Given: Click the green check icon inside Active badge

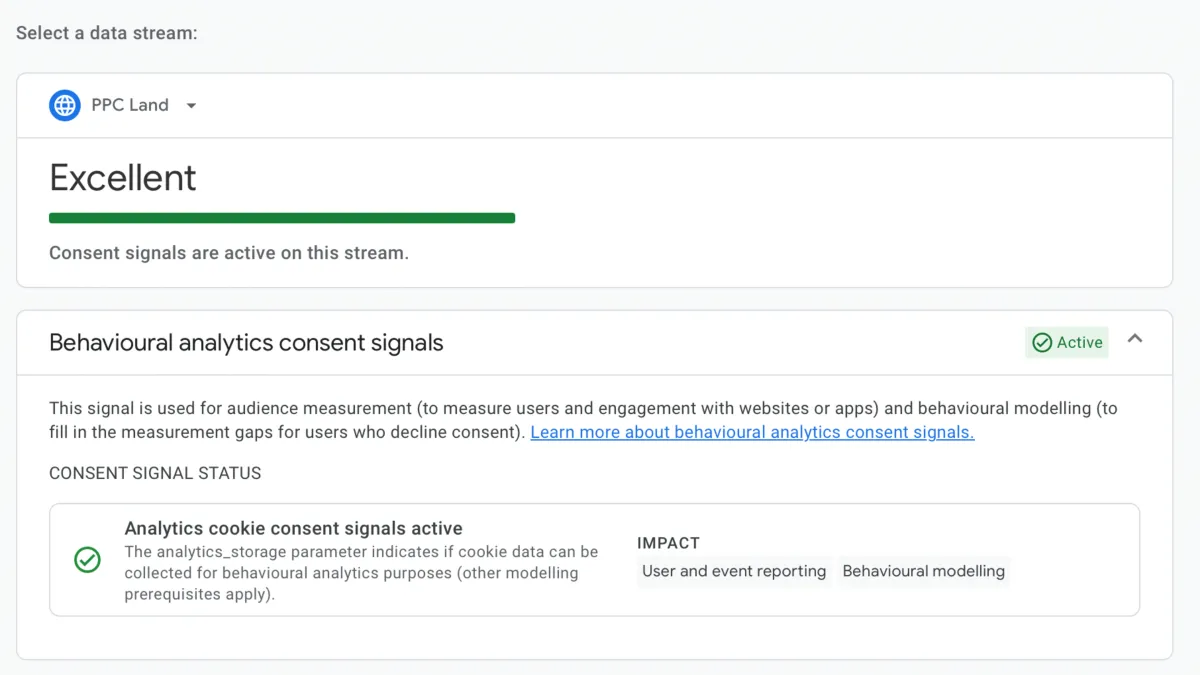Looking at the screenshot, I should click(1041, 342).
